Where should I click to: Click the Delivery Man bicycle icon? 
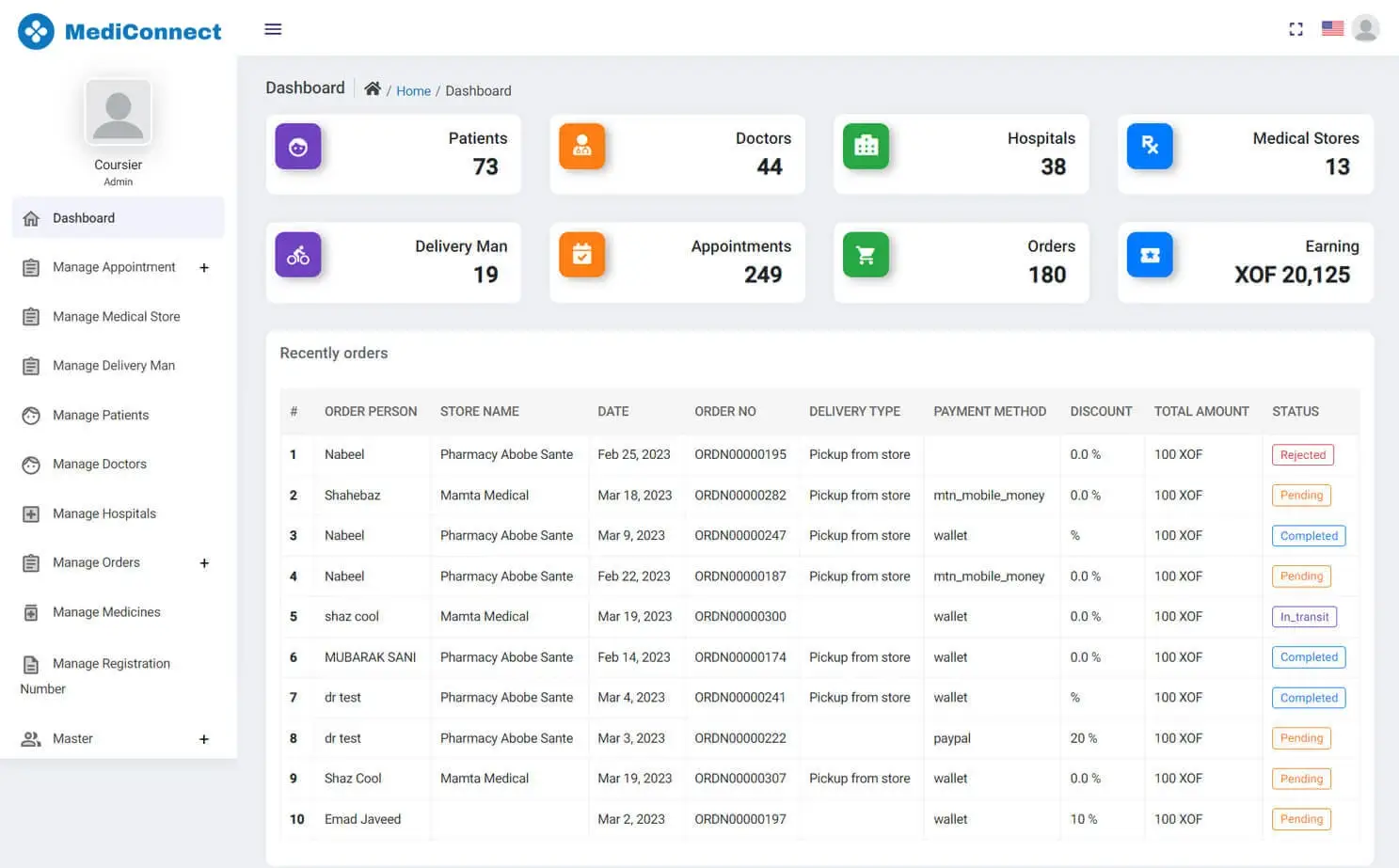tap(298, 255)
